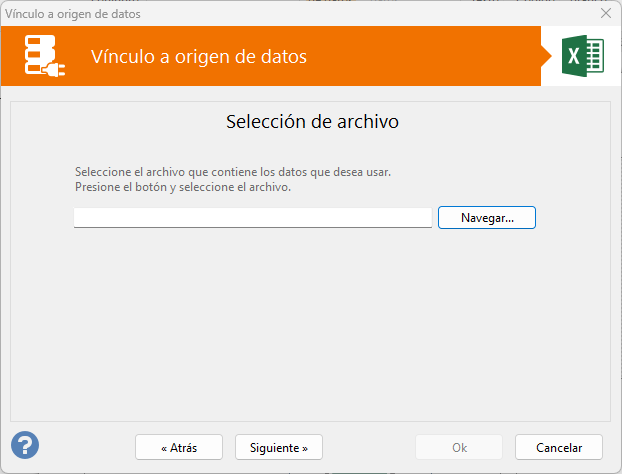
Task: Click the empty grey area below the file field
Action: 310,320
